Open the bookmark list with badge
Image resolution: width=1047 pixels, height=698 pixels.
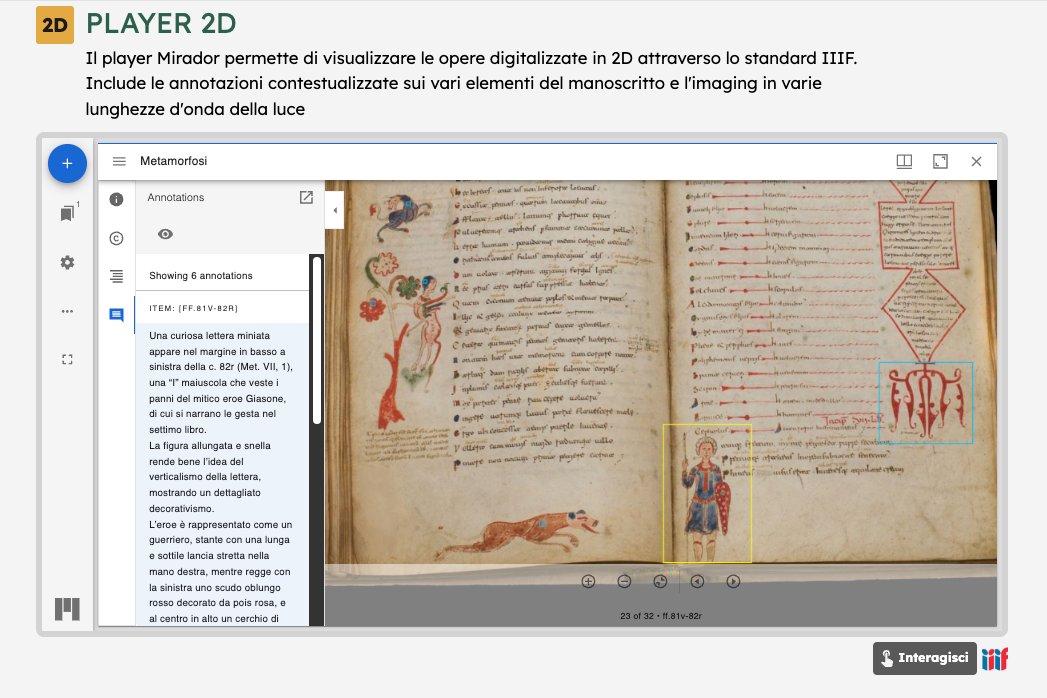tap(67, 213)
